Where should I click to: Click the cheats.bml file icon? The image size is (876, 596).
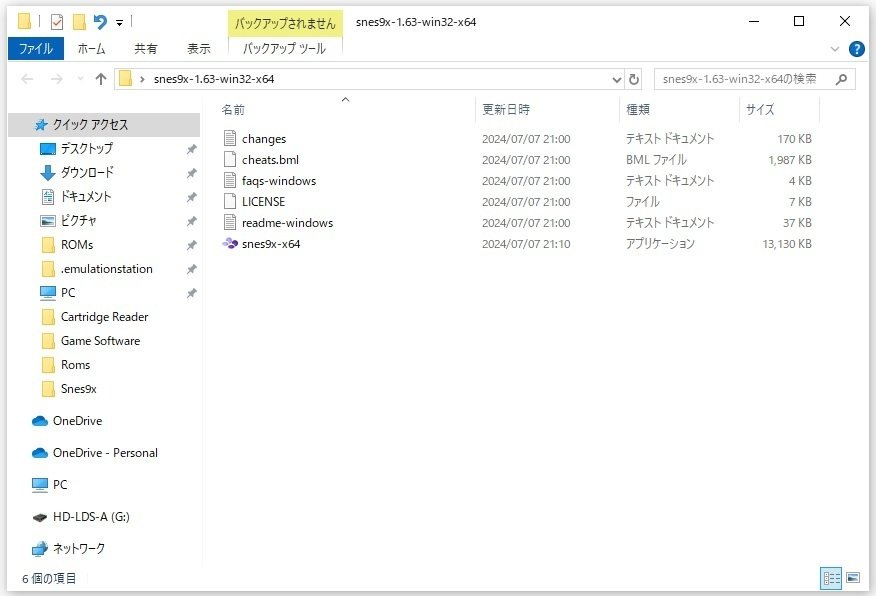pos(230,159)
